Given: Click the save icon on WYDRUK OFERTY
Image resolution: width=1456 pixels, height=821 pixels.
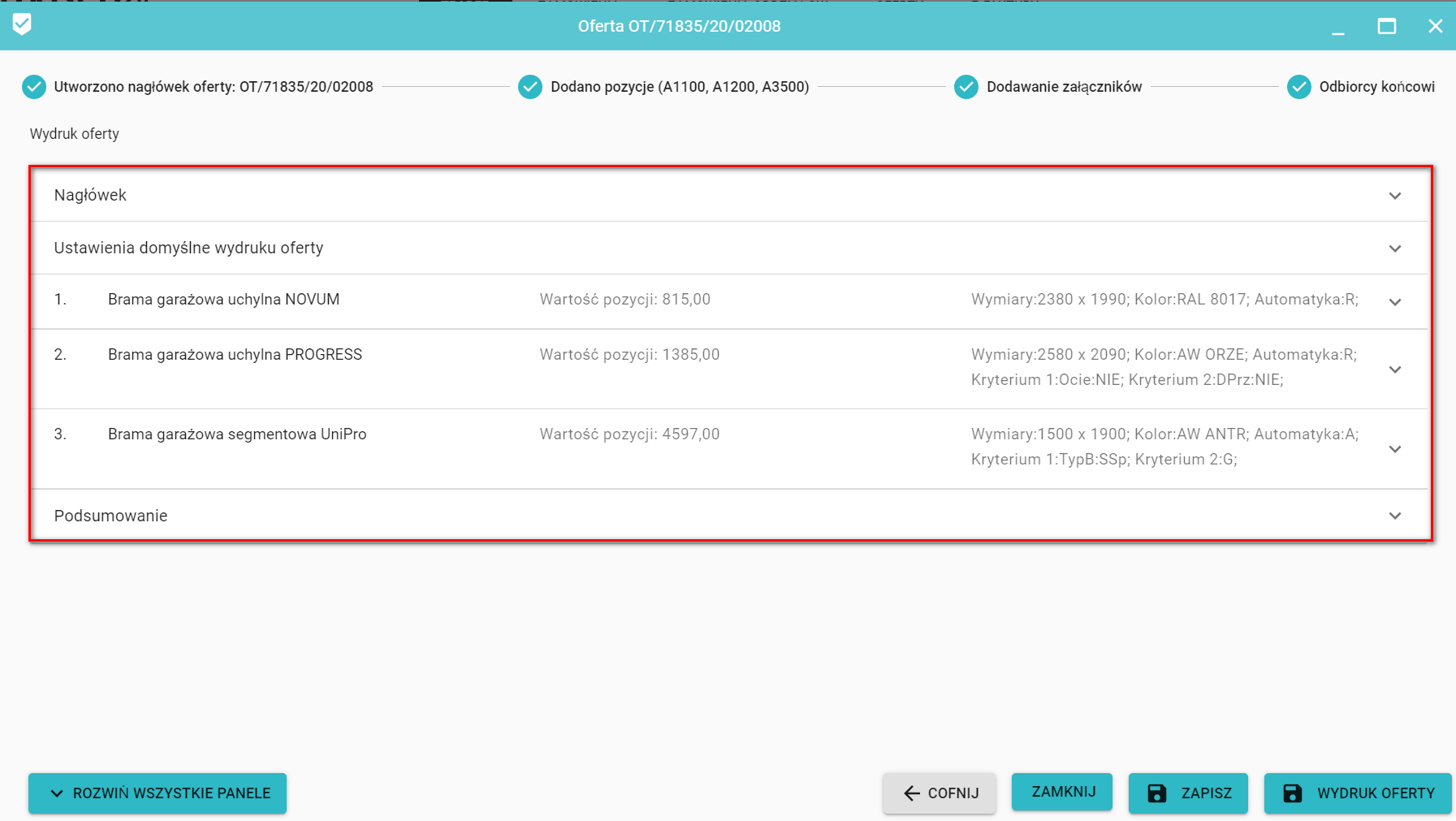Looking at the screenshot, I should tap(1293, 793).
